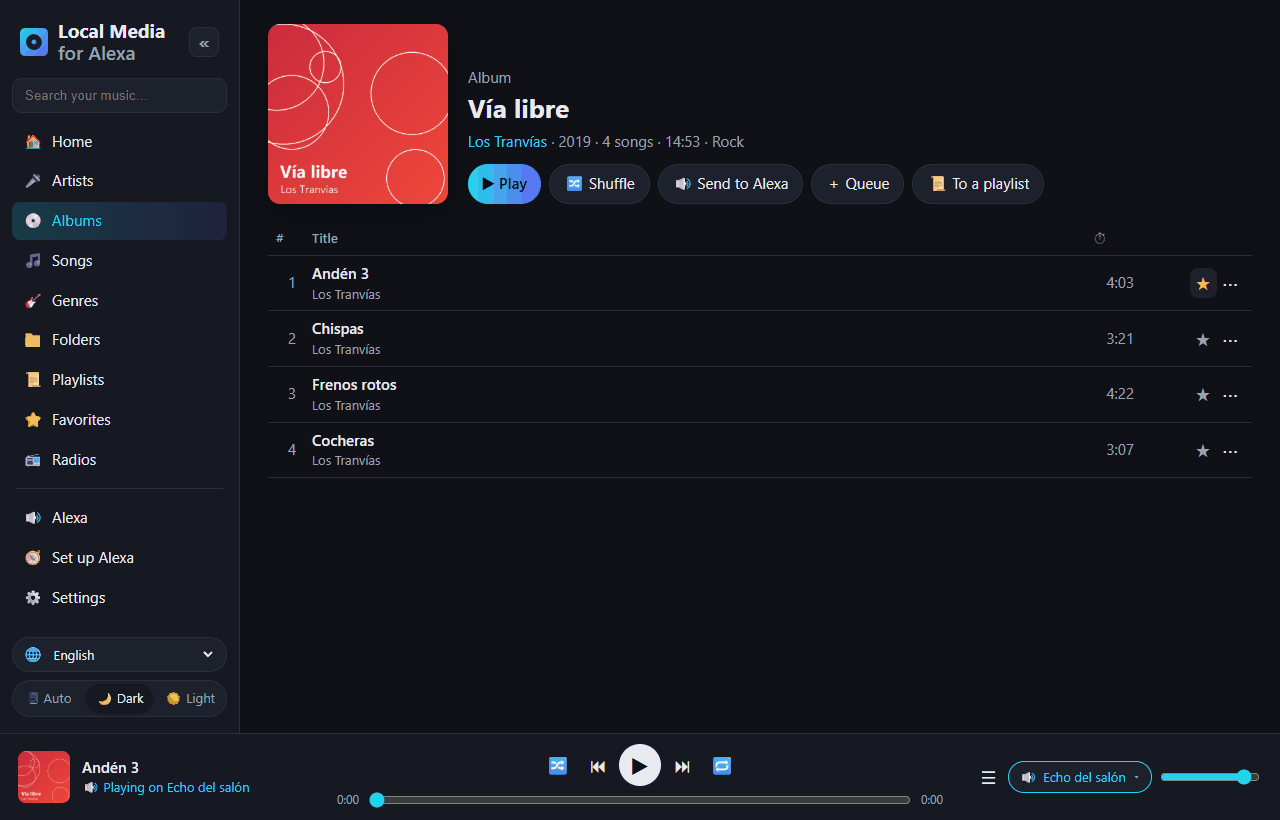Go to Home in the sidebar
1280x820 pixels.
tap(120, 142)
